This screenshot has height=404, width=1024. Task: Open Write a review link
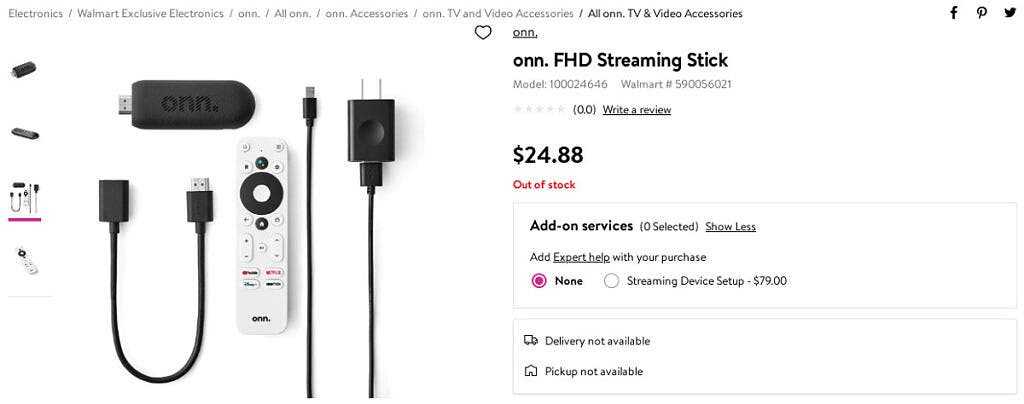coord(637,110)
